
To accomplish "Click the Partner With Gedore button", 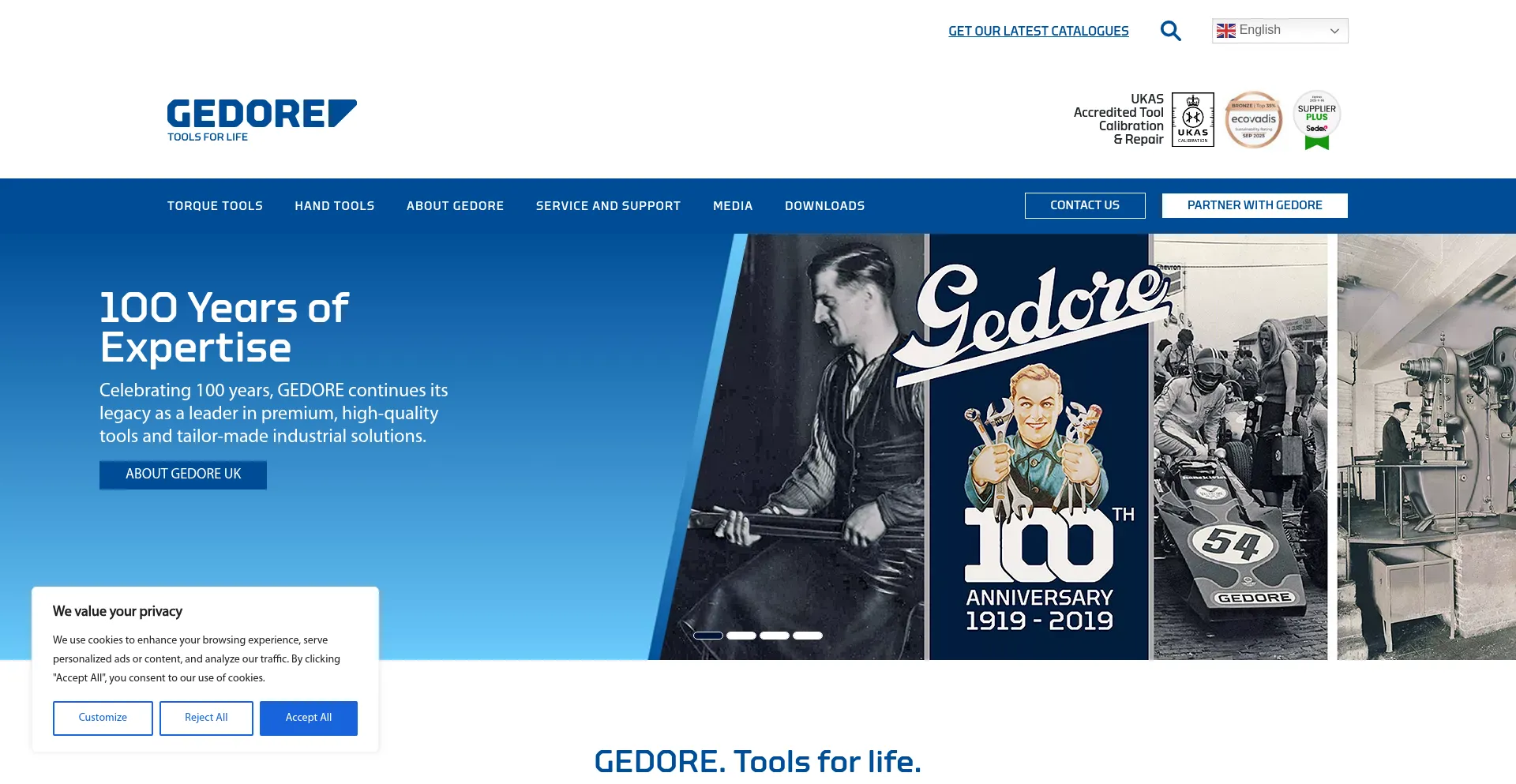I will click(x=1255, y=205).
